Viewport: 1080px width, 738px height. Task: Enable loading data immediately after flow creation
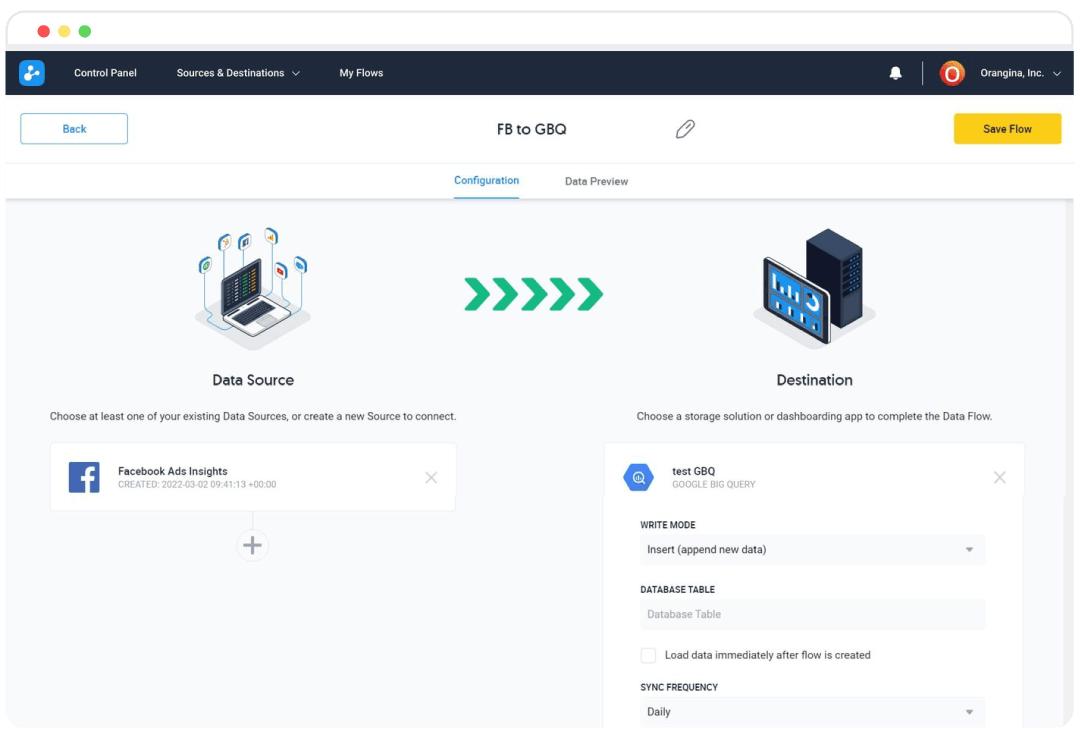coord(648,655)
